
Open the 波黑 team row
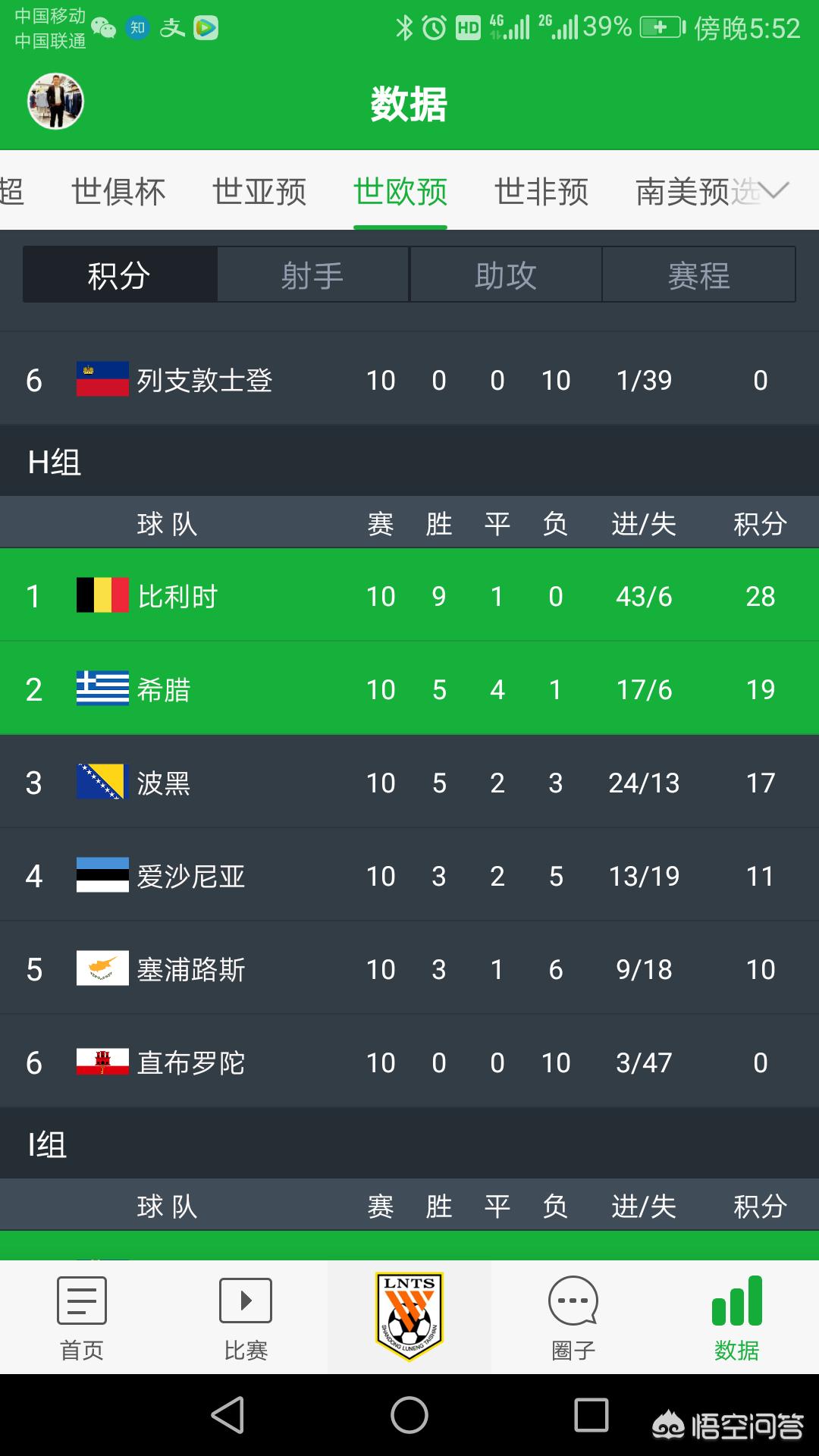(x=409, y=782)
